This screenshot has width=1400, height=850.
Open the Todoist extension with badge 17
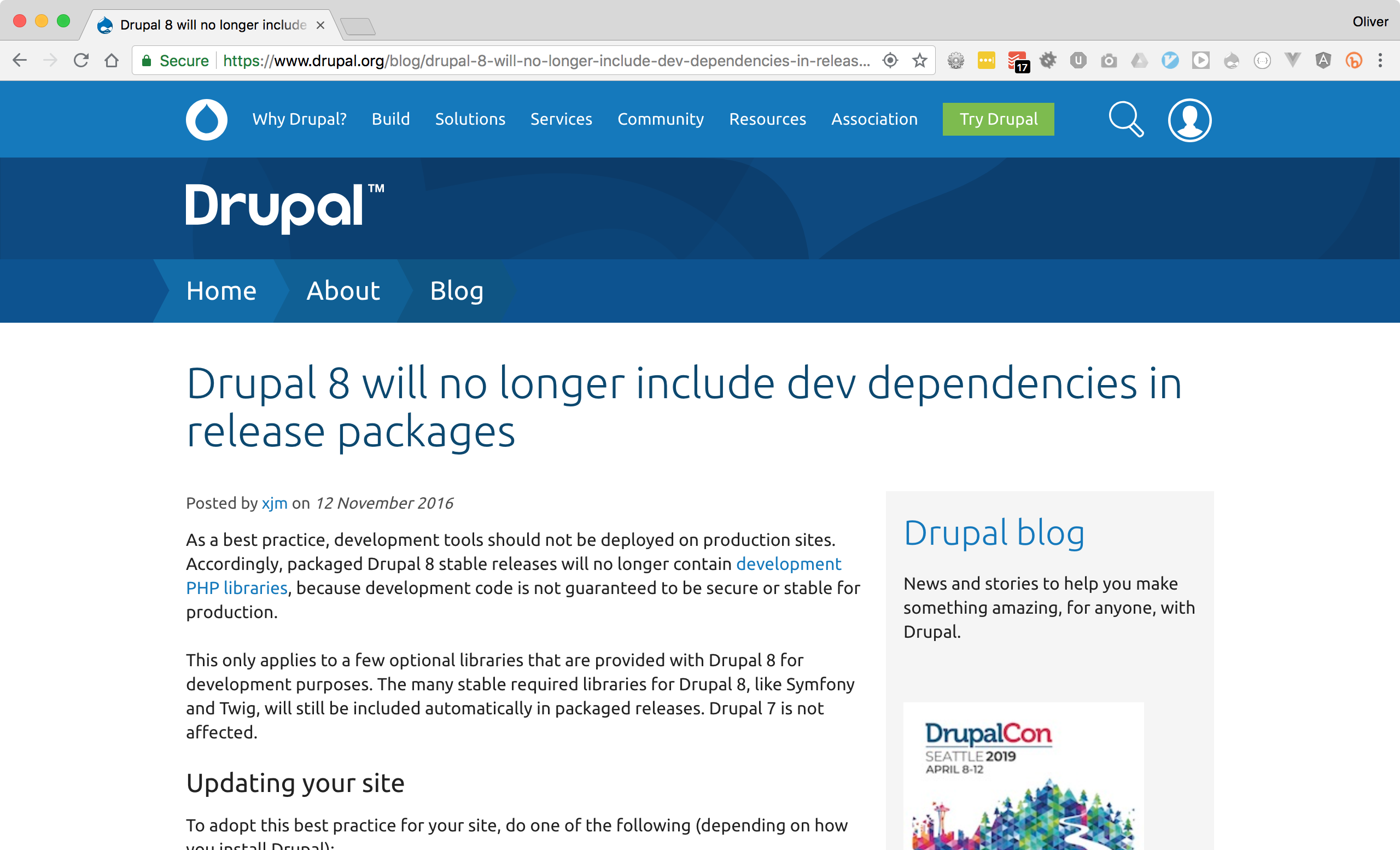pos(1017,61)
